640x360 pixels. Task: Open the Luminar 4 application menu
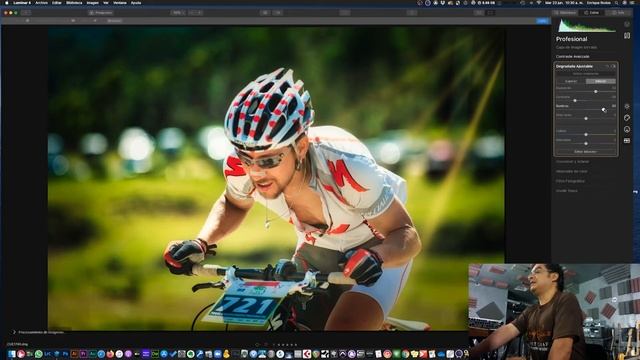pos(22,2)
